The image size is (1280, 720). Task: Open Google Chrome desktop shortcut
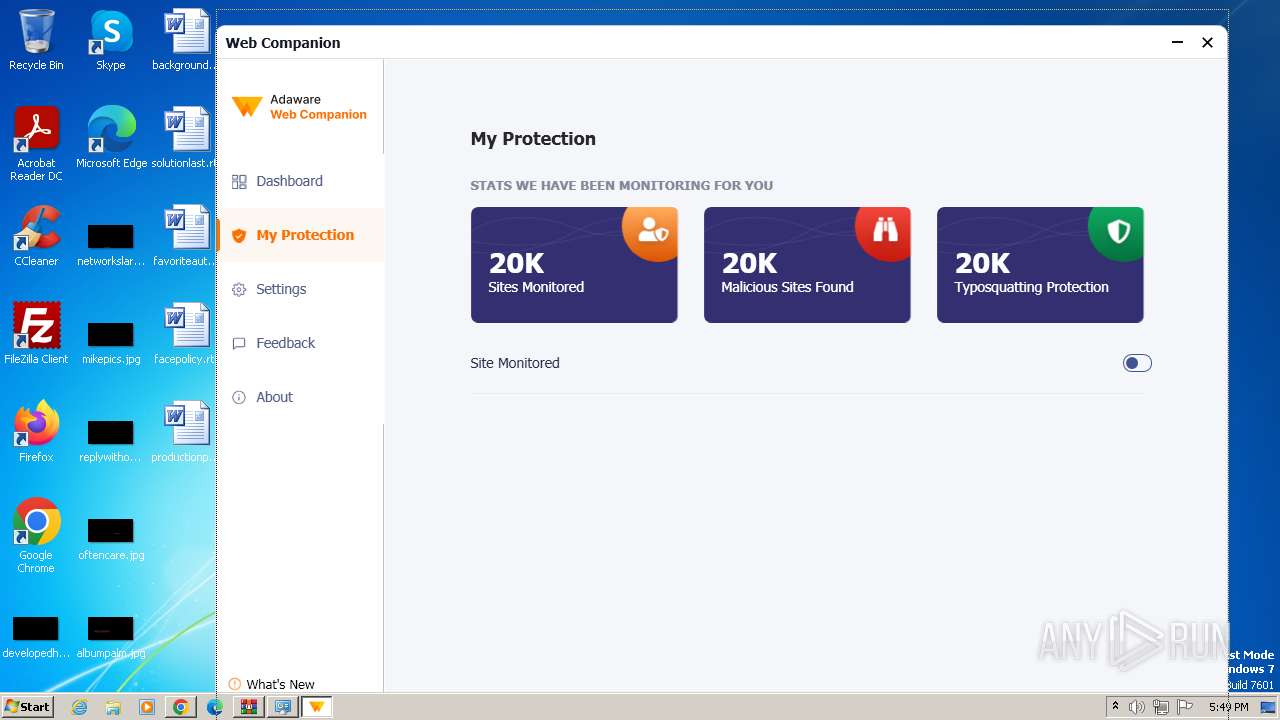pos(36,536)
